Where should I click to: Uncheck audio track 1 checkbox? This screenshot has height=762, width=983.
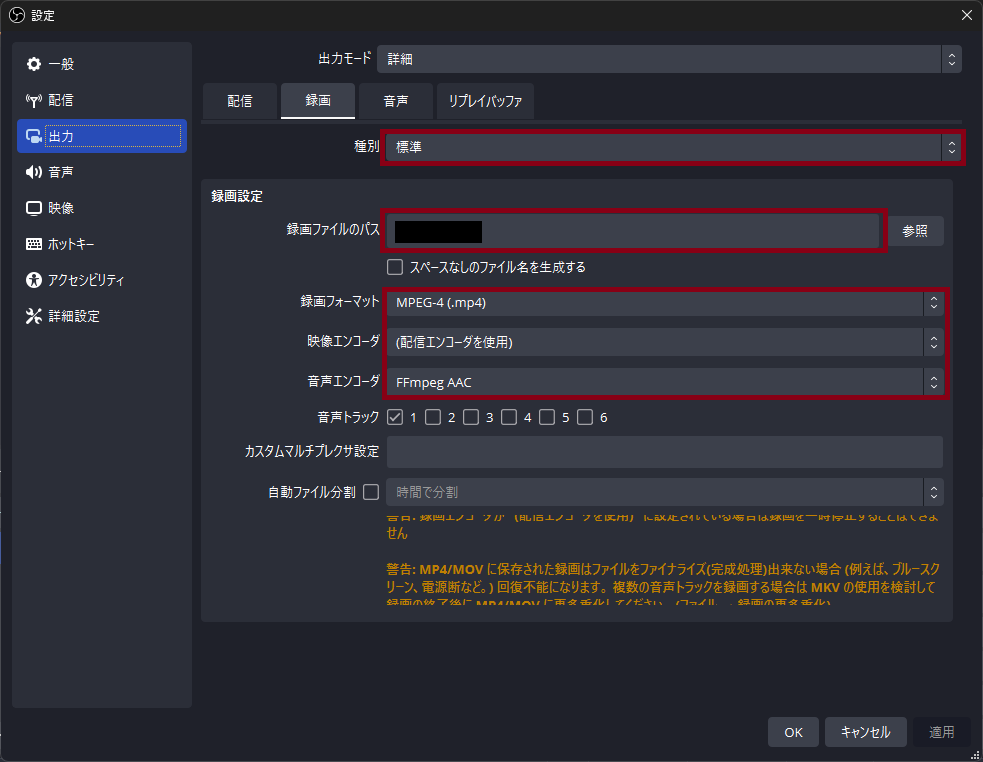pyautogui.click(x=395, y=417)
